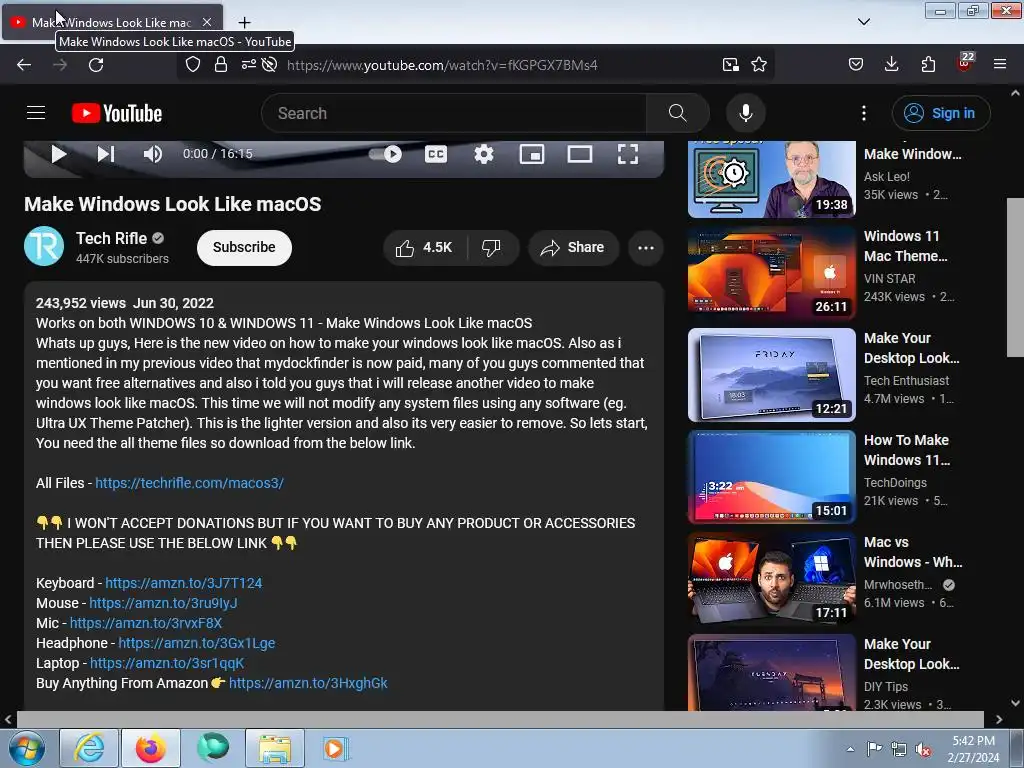The height and width of the screenshot is (768, 1024).
Task: Open the Laptop Amazon link
Action: tap(167, 663)
